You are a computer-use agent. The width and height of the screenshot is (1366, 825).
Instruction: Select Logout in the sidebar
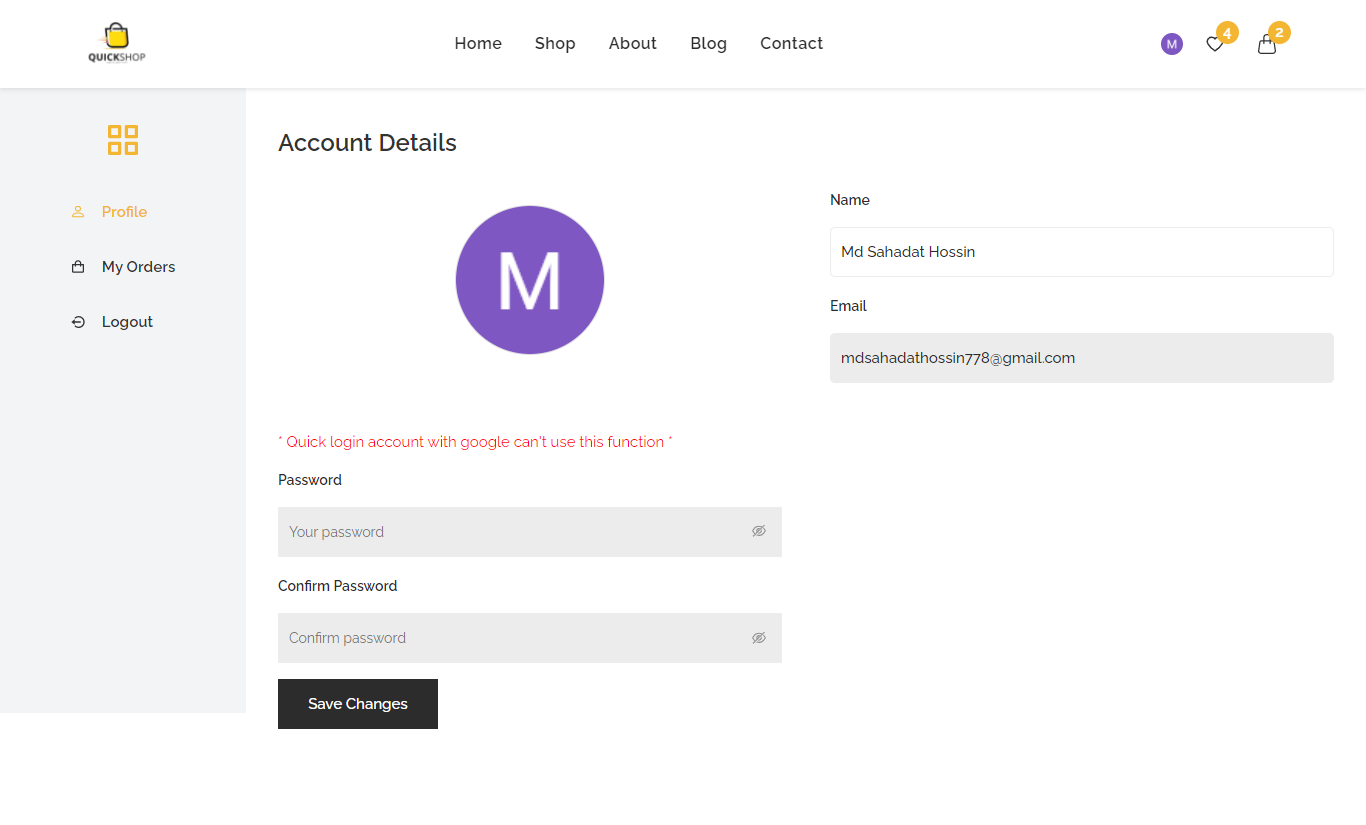point(127,322)
